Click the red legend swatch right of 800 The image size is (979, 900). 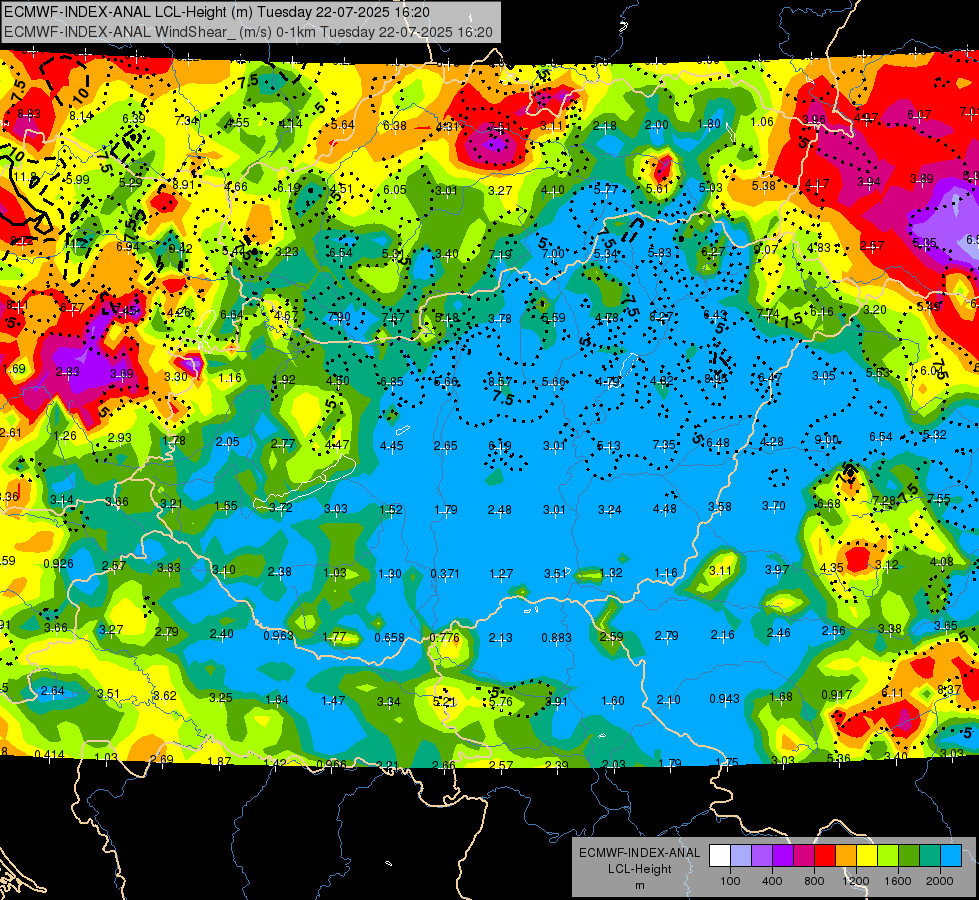click(x=825, y=856)
